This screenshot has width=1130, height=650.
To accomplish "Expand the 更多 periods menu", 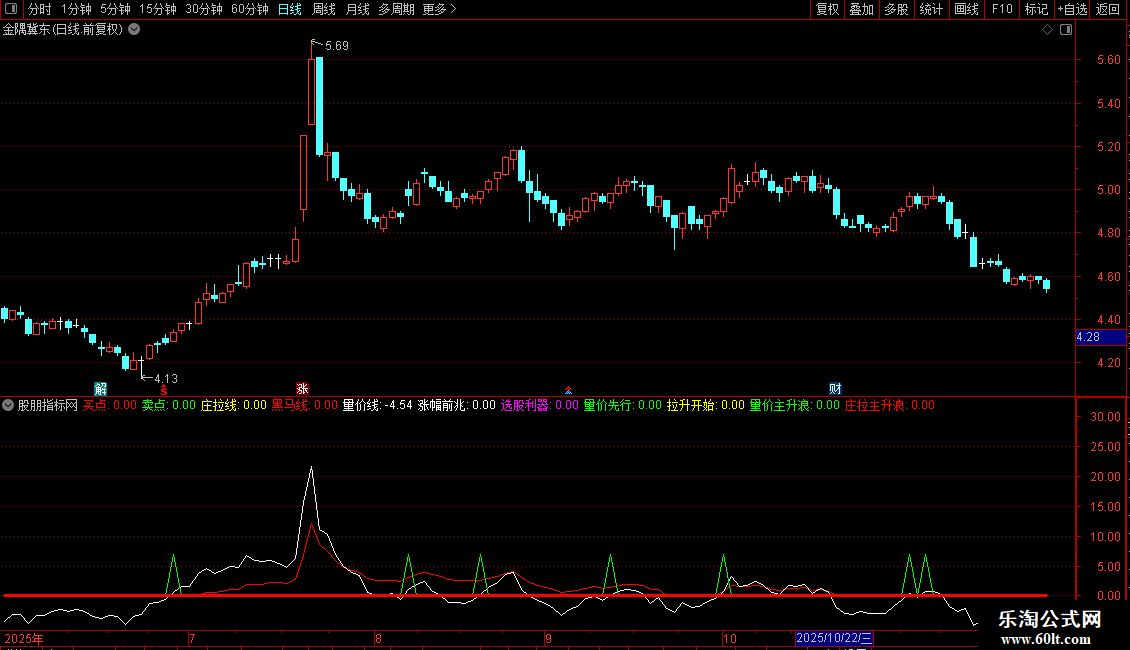I will click(x=440, y=9).
